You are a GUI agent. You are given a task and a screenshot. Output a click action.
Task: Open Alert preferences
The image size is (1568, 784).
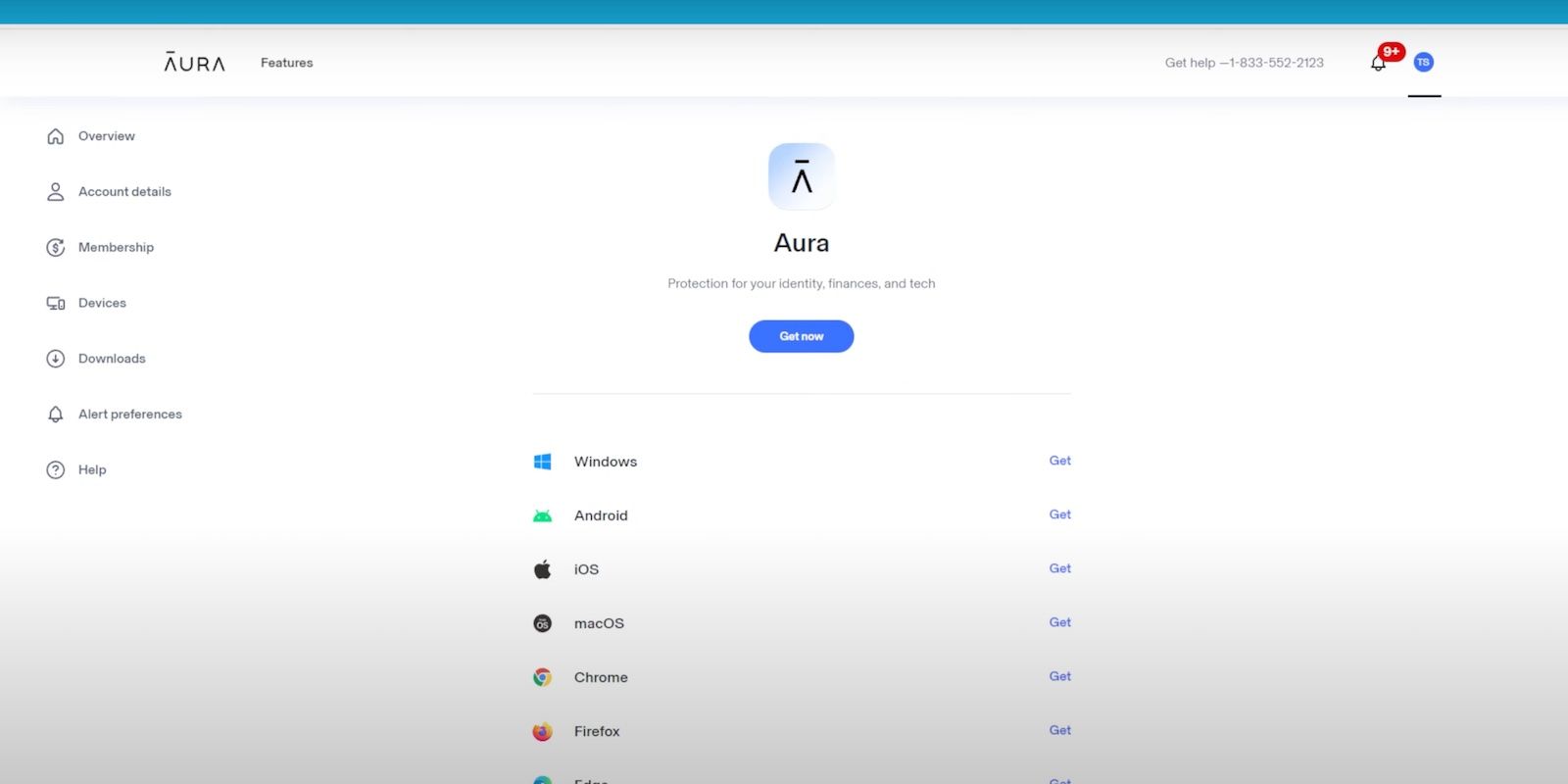[130, 415]
